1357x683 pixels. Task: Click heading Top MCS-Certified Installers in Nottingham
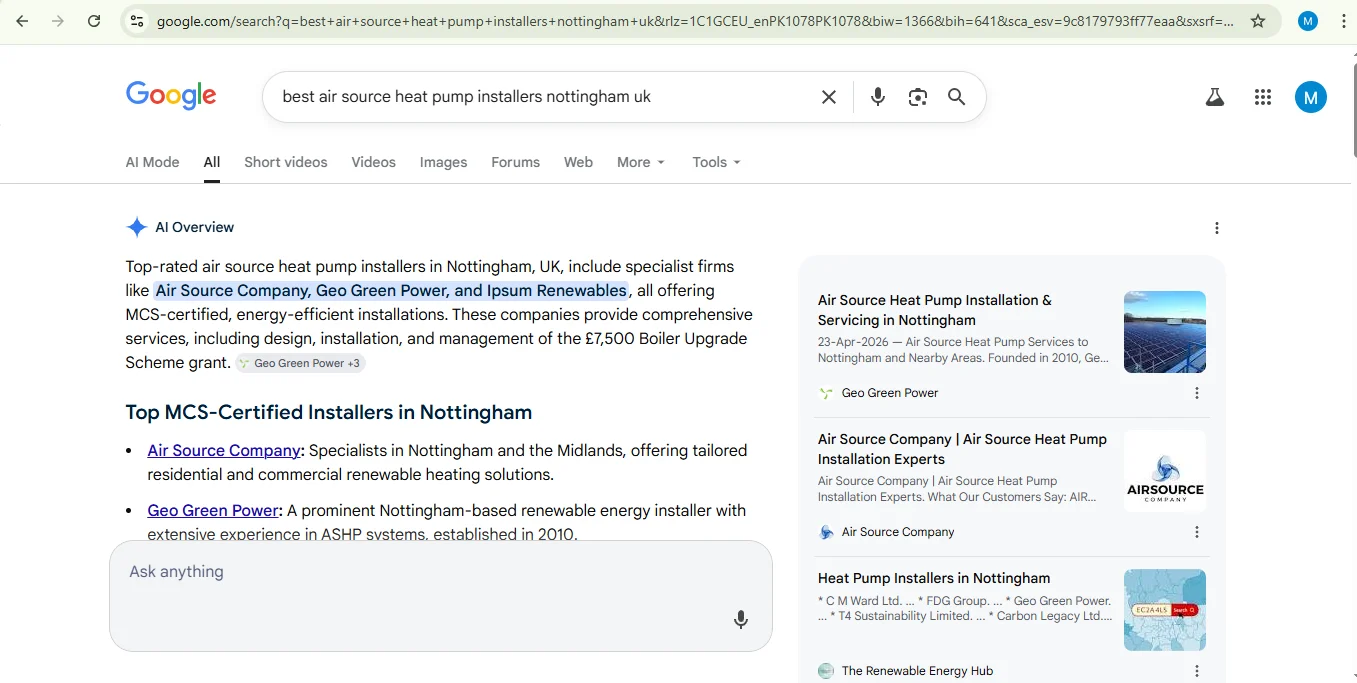click(329, 412)
